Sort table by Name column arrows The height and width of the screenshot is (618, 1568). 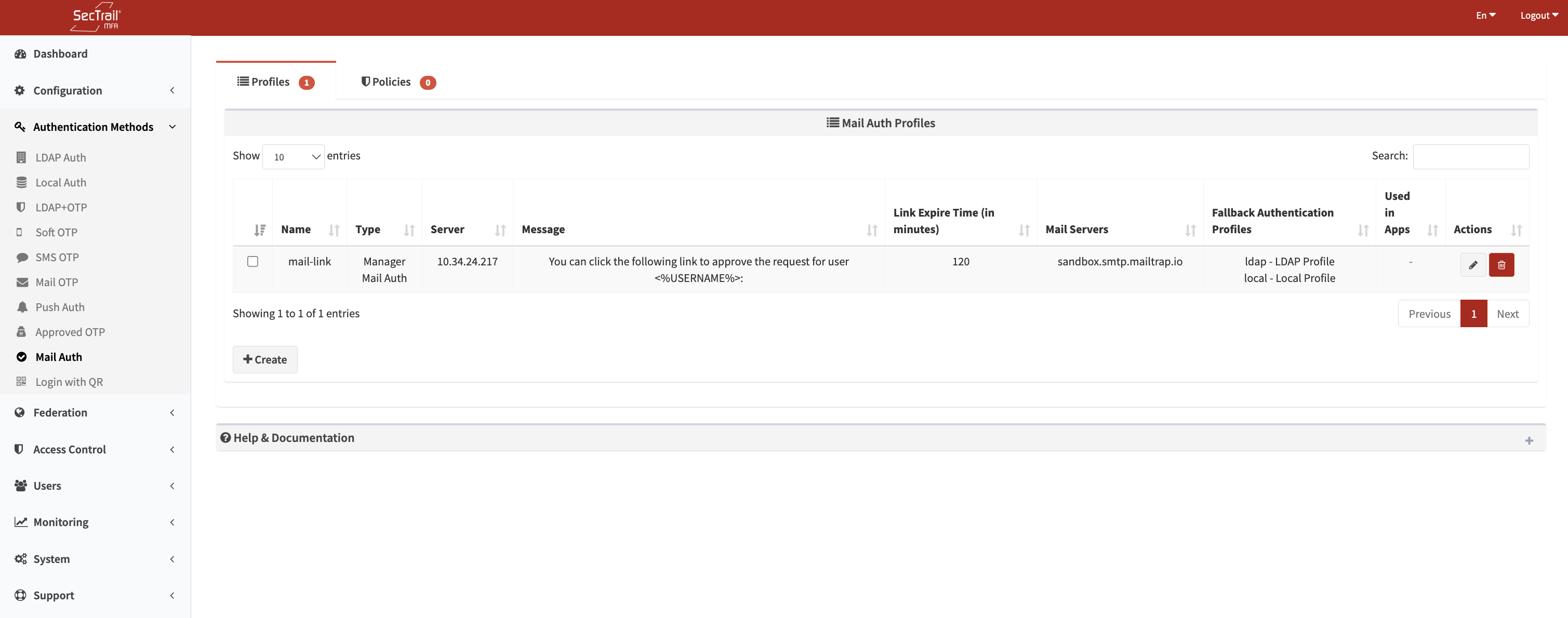coord(334,230)
